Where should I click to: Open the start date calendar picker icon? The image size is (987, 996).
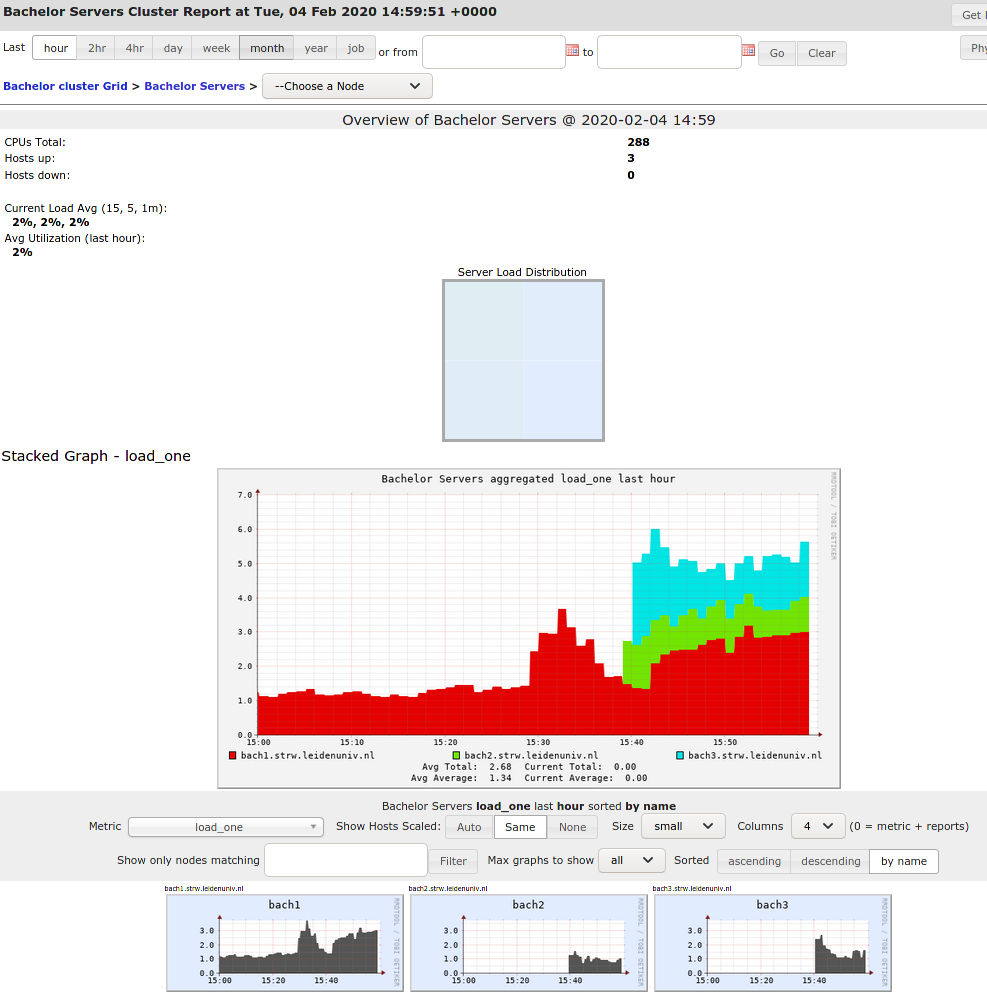coord(572,50)
